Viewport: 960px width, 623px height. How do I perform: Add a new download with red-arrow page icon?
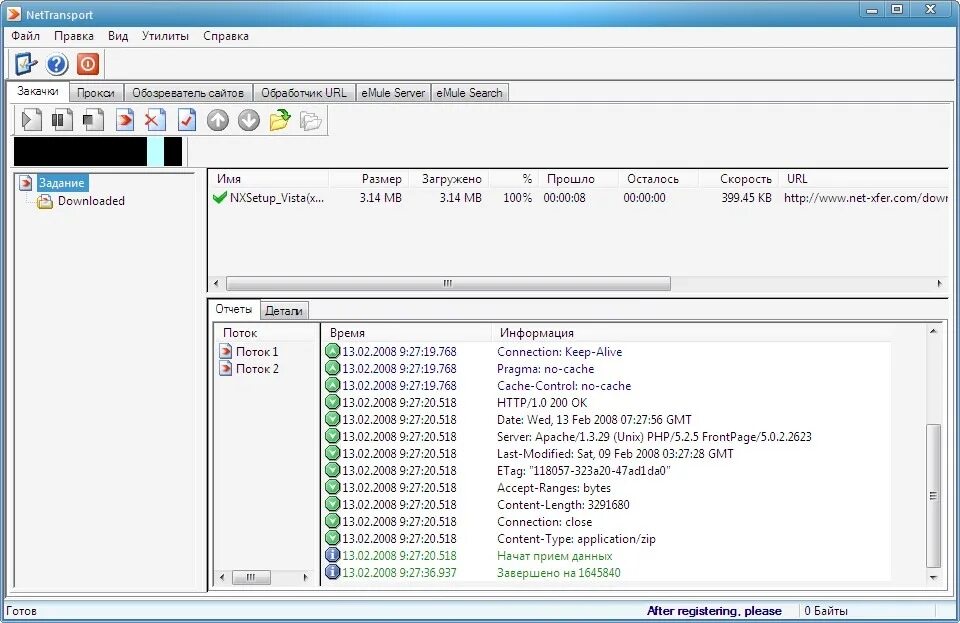click(x=124, y=120)
